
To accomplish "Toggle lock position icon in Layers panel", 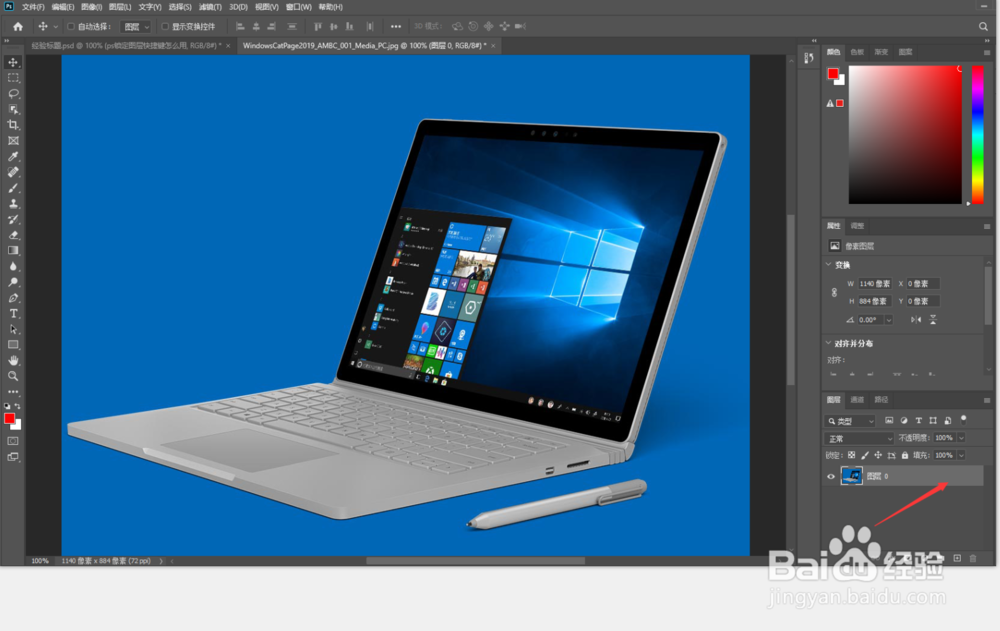I will click(x=878, y=455).
